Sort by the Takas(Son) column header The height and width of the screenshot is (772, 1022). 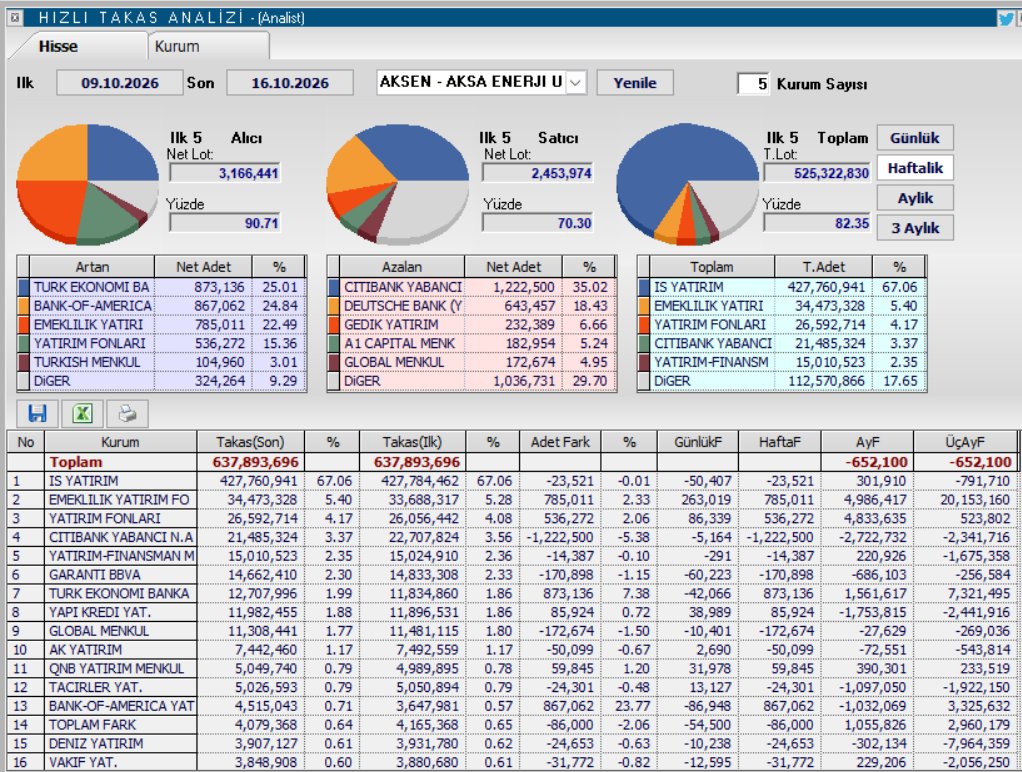point(250,442)
